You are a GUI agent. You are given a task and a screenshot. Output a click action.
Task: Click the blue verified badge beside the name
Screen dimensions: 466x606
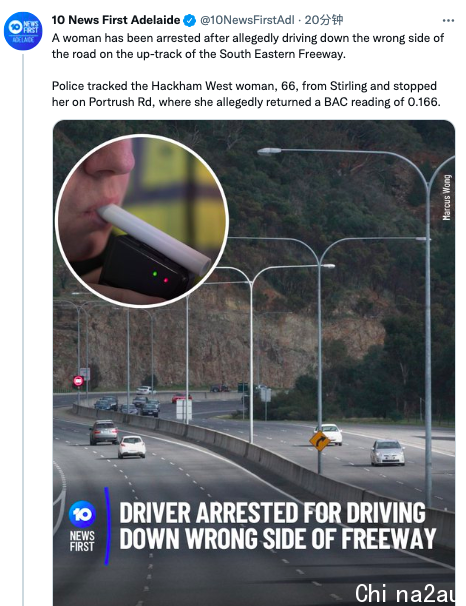(x=189, y=20)
